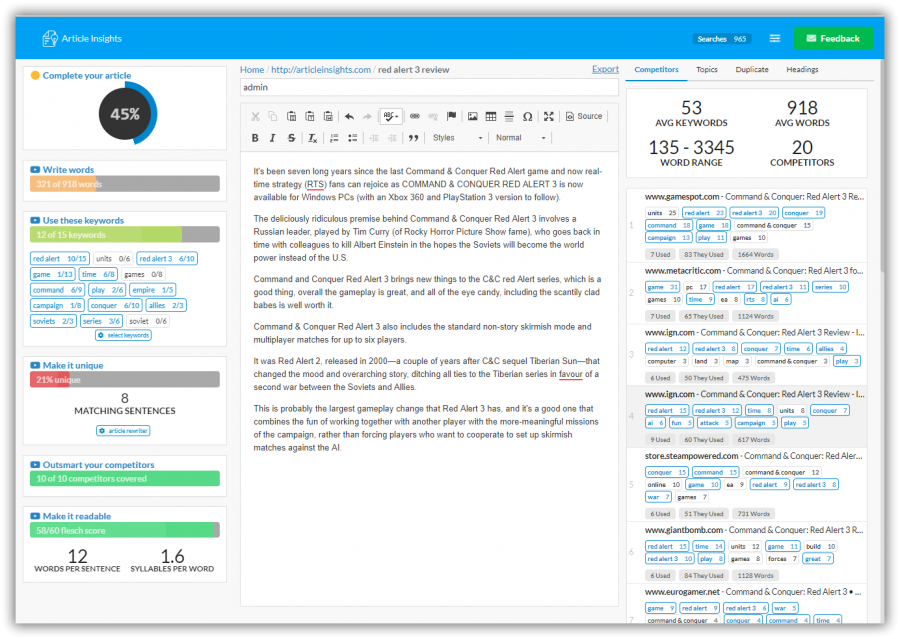900x639 pixels.
Task: Click the Export link
Action: click(605, 69)
